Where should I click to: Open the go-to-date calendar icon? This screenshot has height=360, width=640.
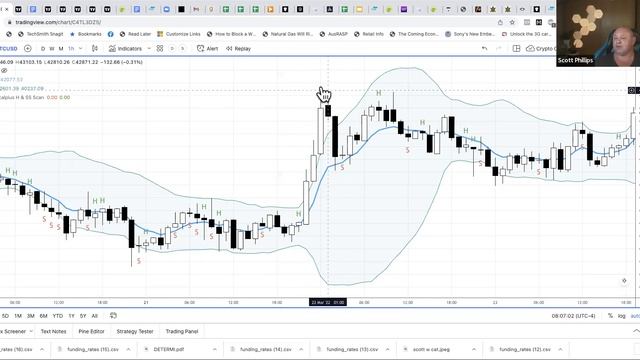[113, 316]
